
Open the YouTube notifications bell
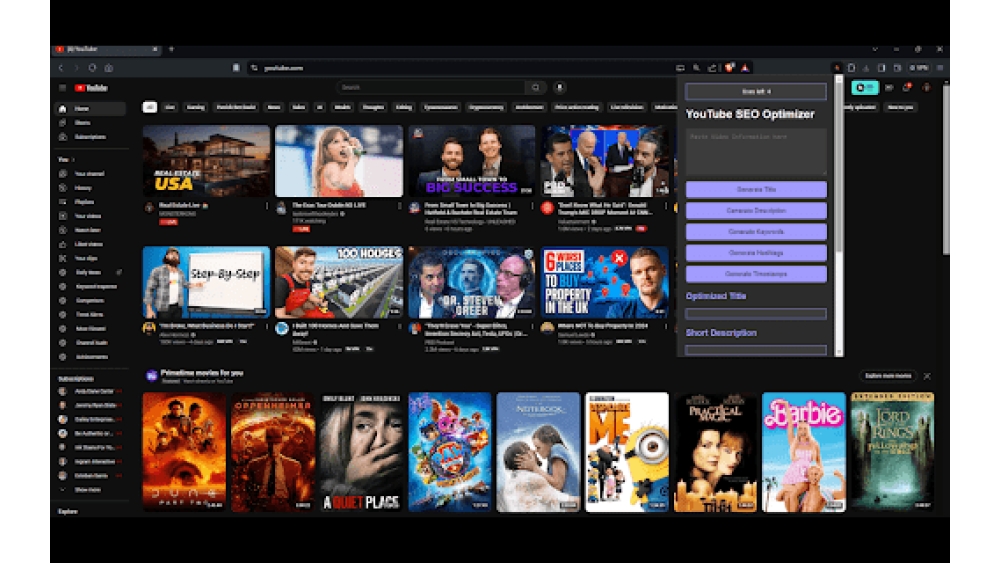pyautogui.click(x=906, y=87)
